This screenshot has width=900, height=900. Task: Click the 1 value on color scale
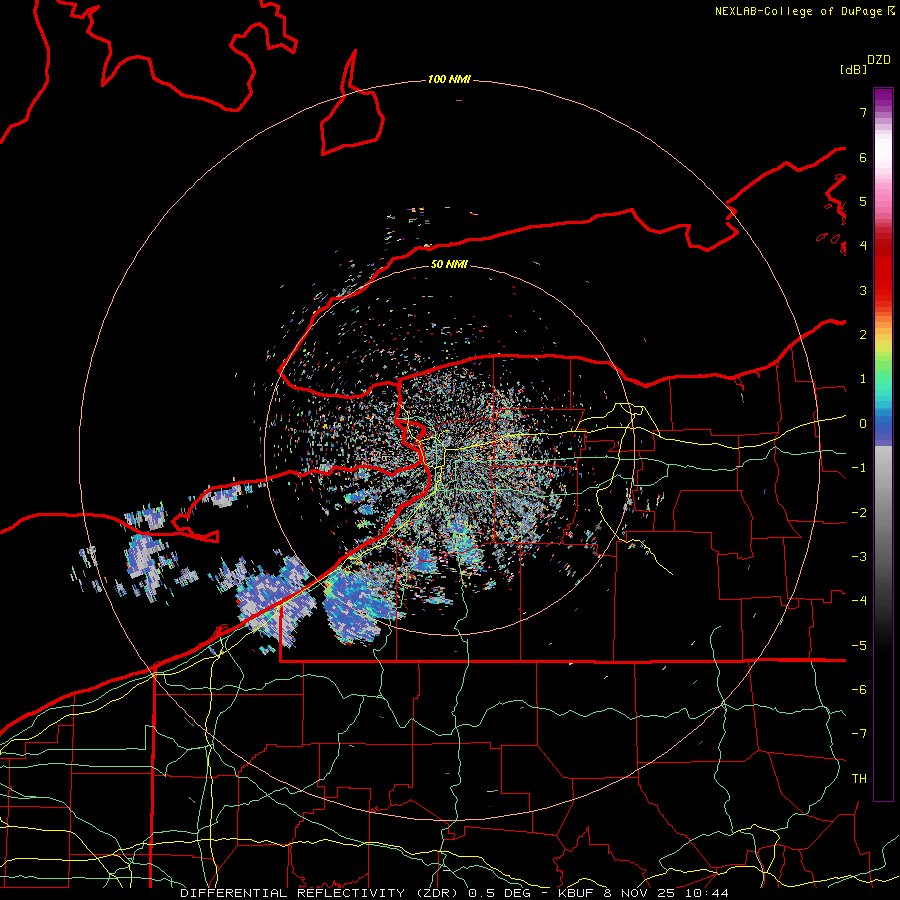click(863, 379)
